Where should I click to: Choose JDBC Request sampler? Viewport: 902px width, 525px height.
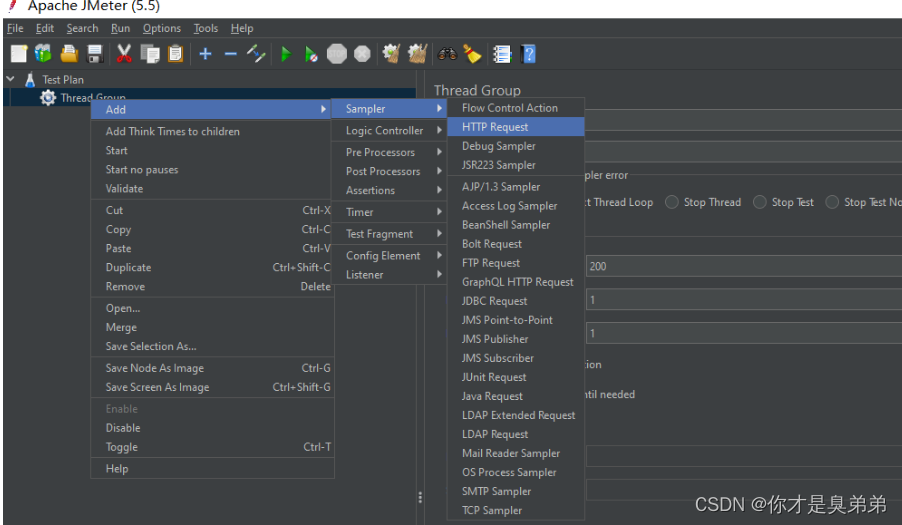516,301
